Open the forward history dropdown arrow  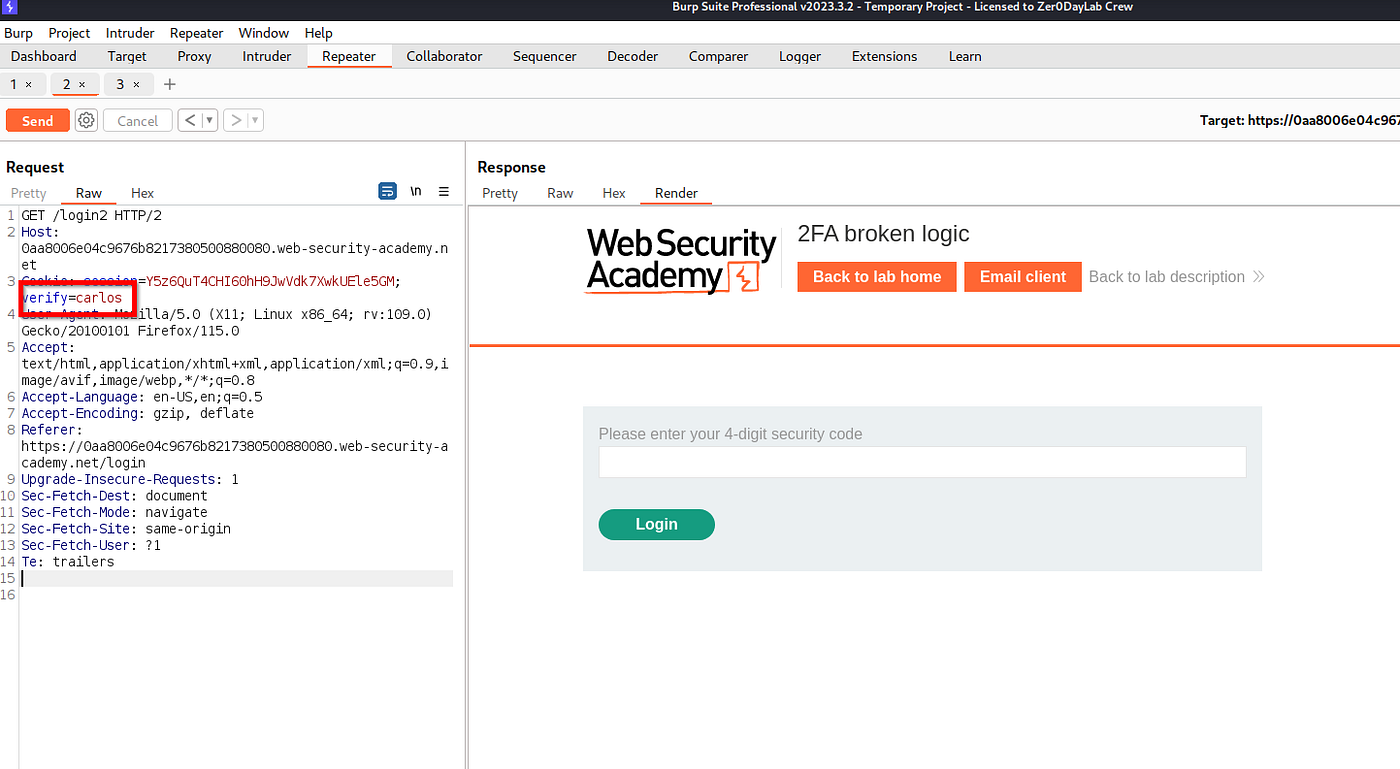(255, 120)
